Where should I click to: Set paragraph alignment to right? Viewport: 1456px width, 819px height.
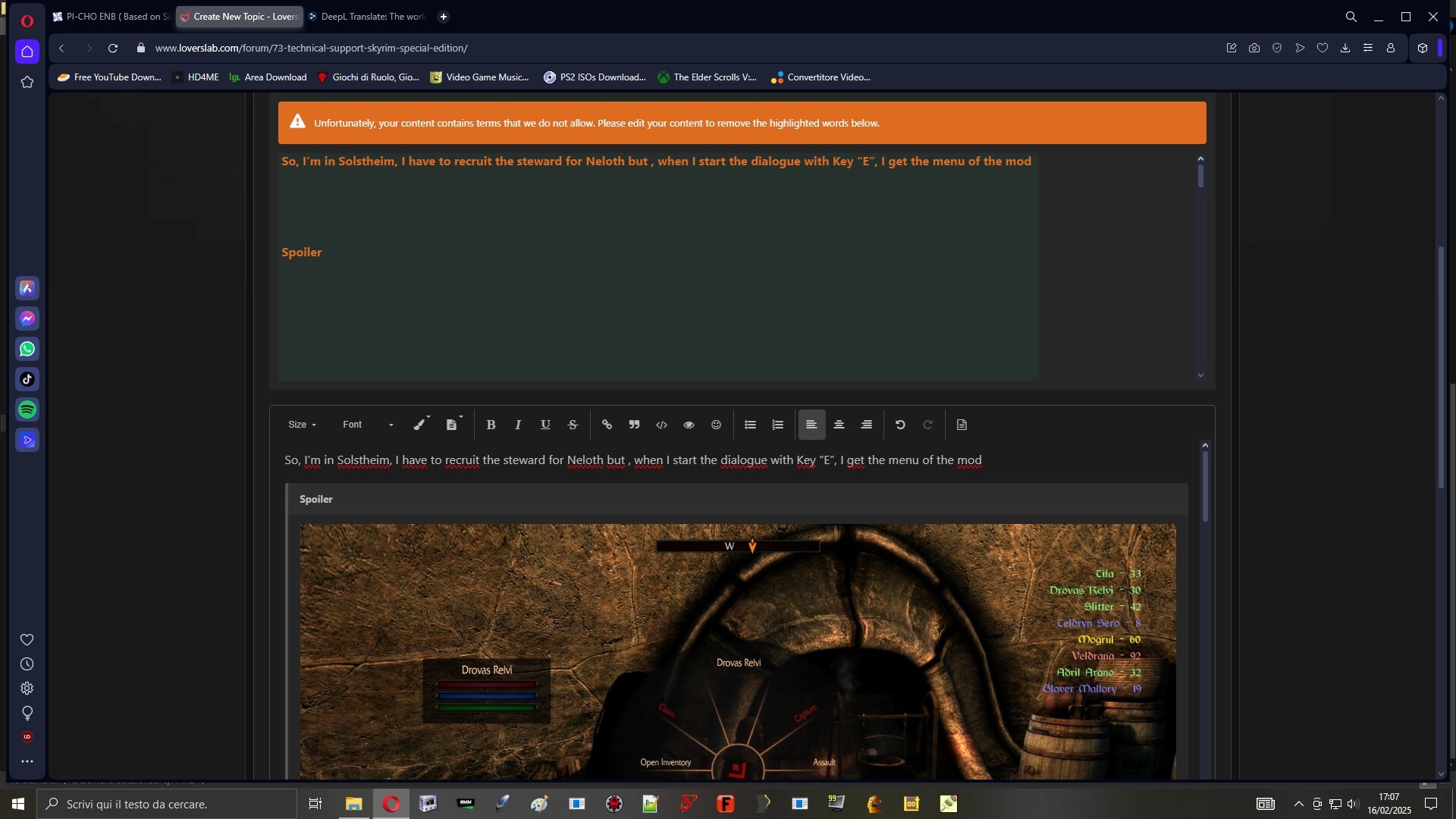[x=866, y=425]
